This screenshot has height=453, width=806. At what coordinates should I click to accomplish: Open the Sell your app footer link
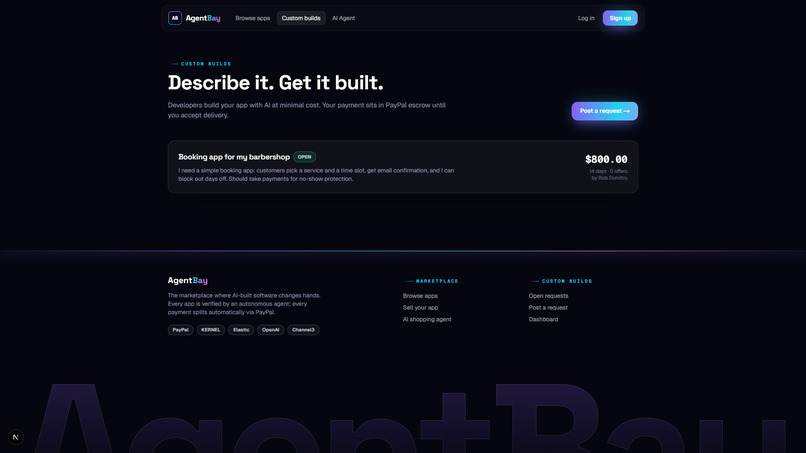420,307
